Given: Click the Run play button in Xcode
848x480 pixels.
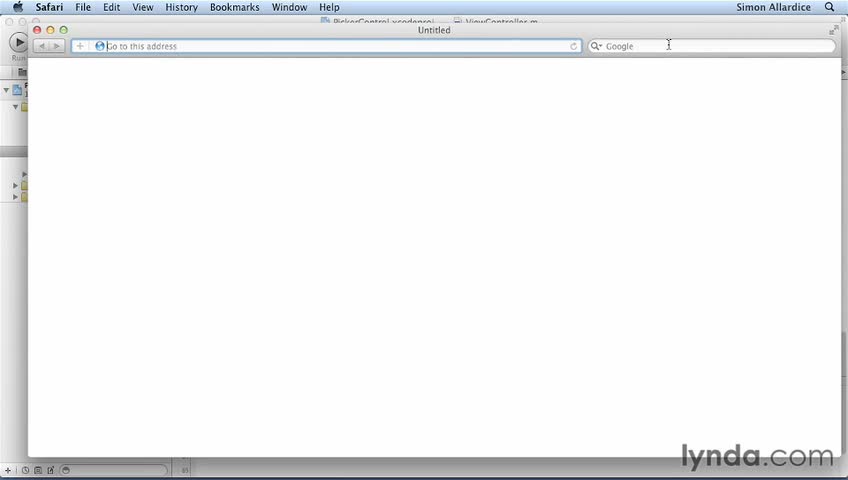Looking at the screenshot, I should tap(18, 42).
